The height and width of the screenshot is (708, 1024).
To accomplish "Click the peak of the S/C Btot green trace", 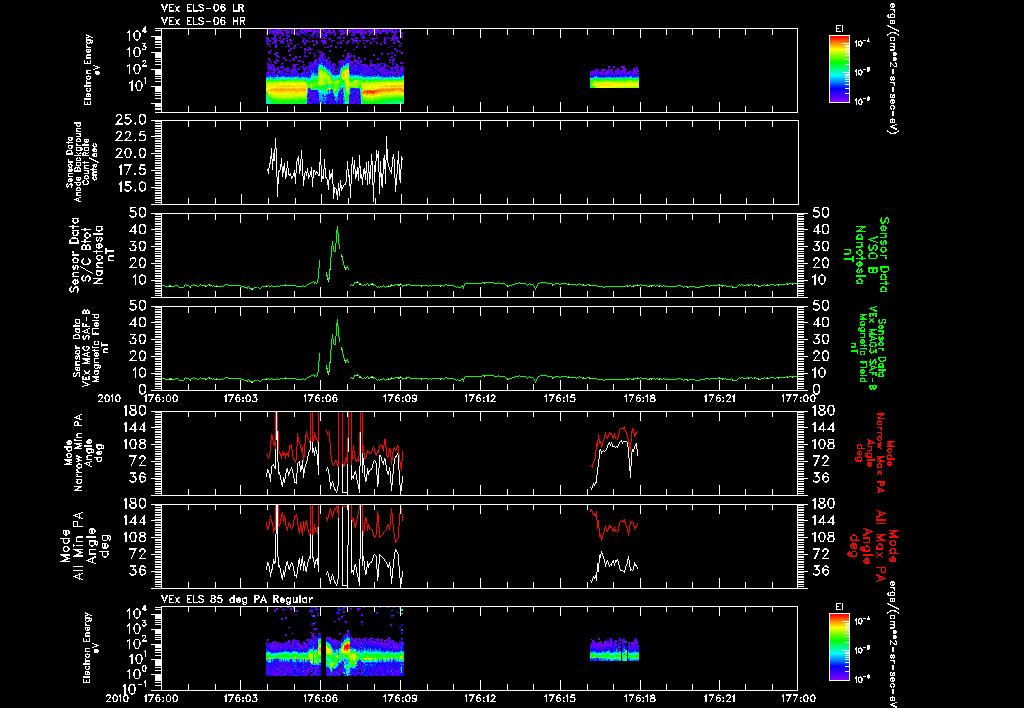I will click(337, 227).
